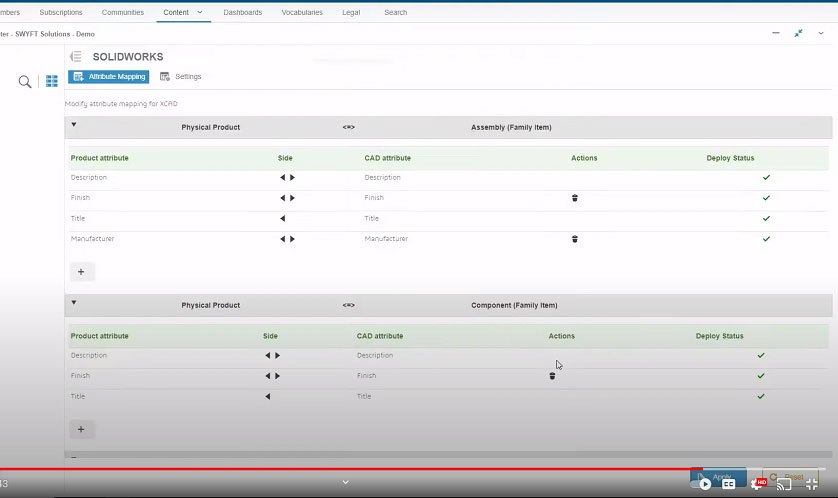Toggle right arrow for Assembly Finish side
The width and height of the screenshot is (838, 498).
click(x=292, y=198)
